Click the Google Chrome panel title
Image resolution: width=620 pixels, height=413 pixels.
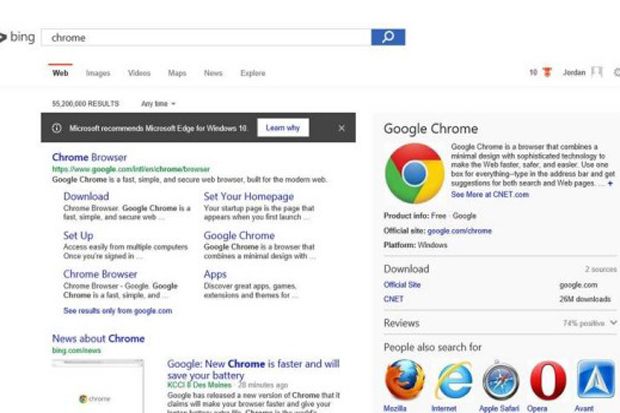click(431, 129)
